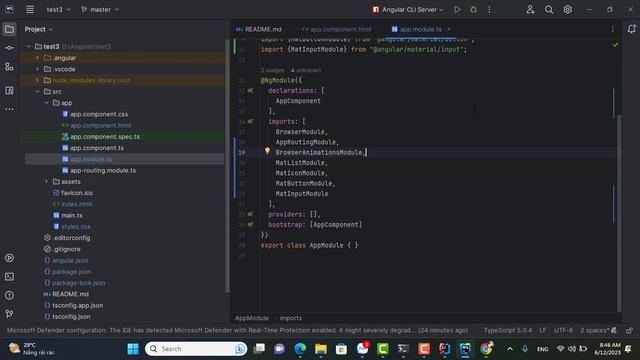
Task: Open the Terminal tool window
Action: coord(9,277)
